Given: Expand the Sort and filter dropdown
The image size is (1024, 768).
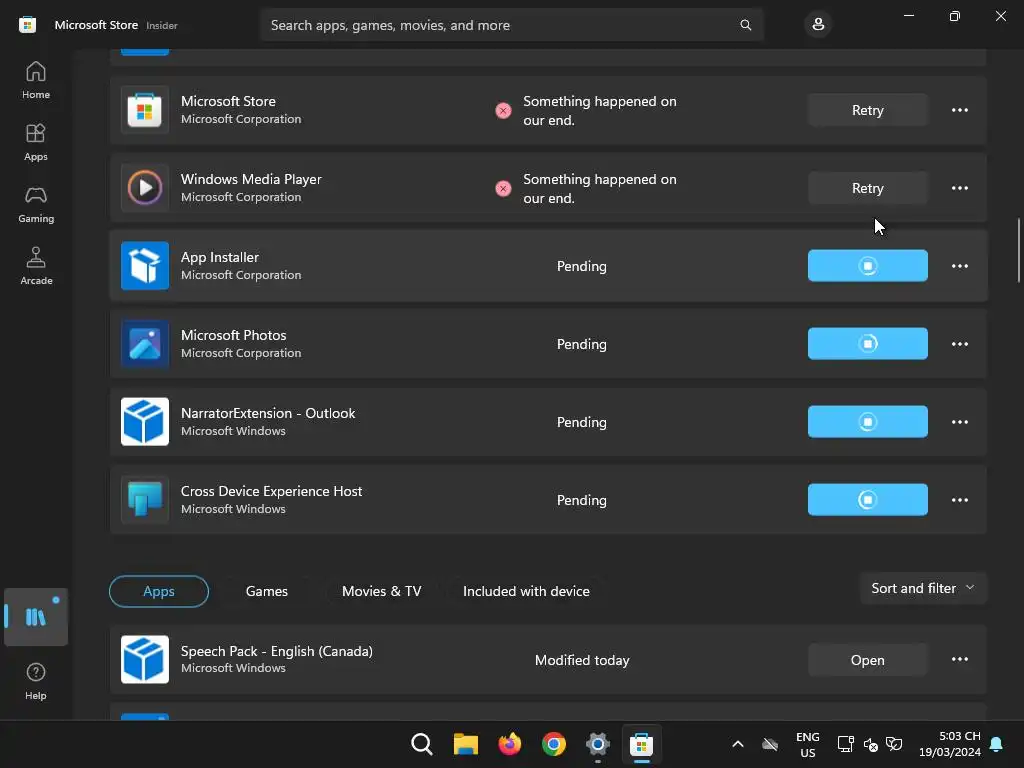Looking at the screenshot, I should (x=923, y=588).
